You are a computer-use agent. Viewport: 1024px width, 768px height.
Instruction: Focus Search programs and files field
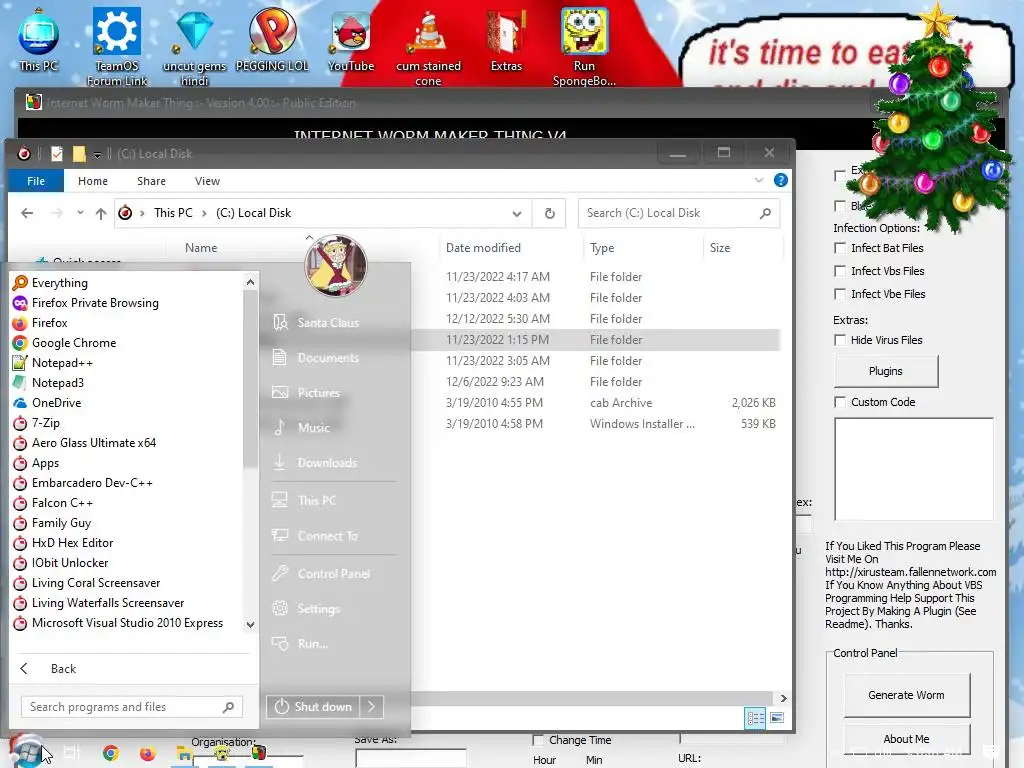tap(132, 707)
